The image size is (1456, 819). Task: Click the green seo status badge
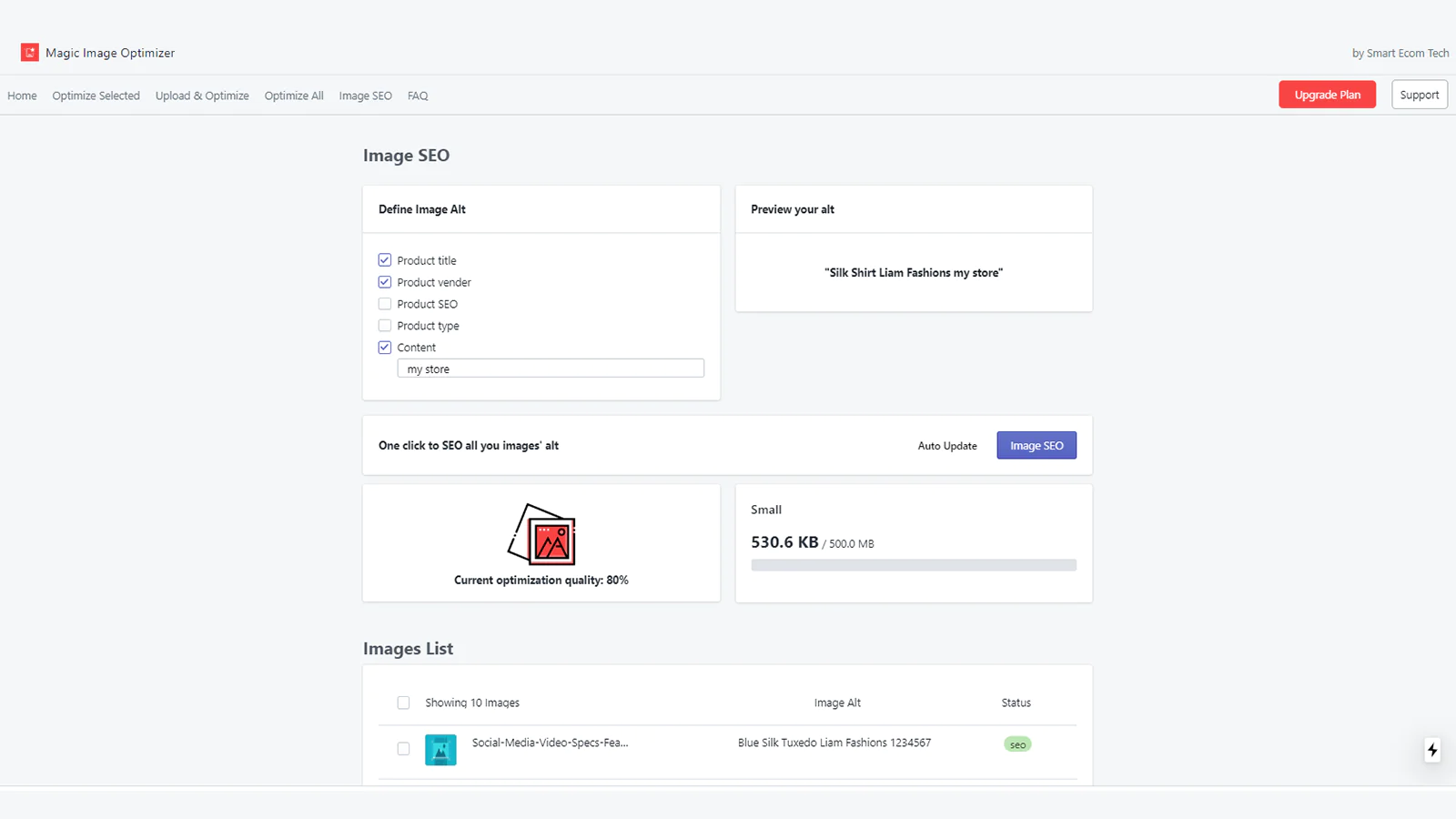pyautogui.click(x=1016, y=743)
